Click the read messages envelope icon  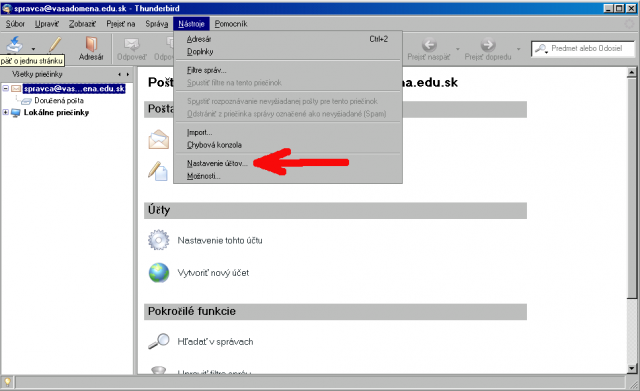coord(158,140)
